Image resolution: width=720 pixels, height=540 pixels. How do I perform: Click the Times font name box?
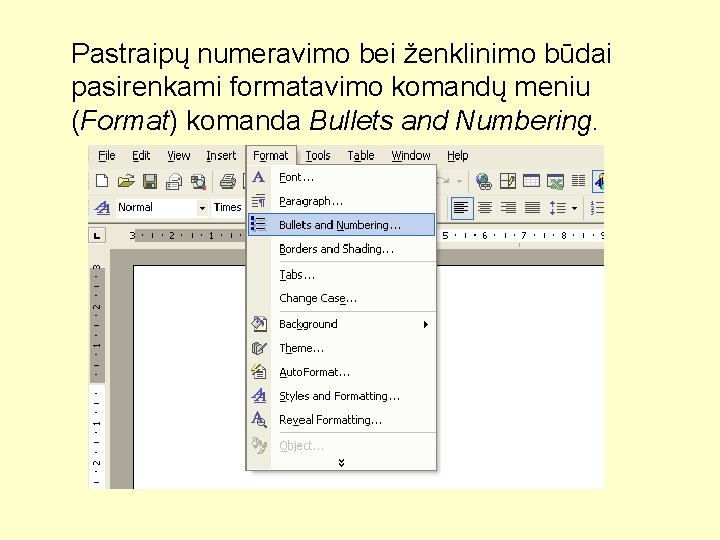[x=228, y=208]
